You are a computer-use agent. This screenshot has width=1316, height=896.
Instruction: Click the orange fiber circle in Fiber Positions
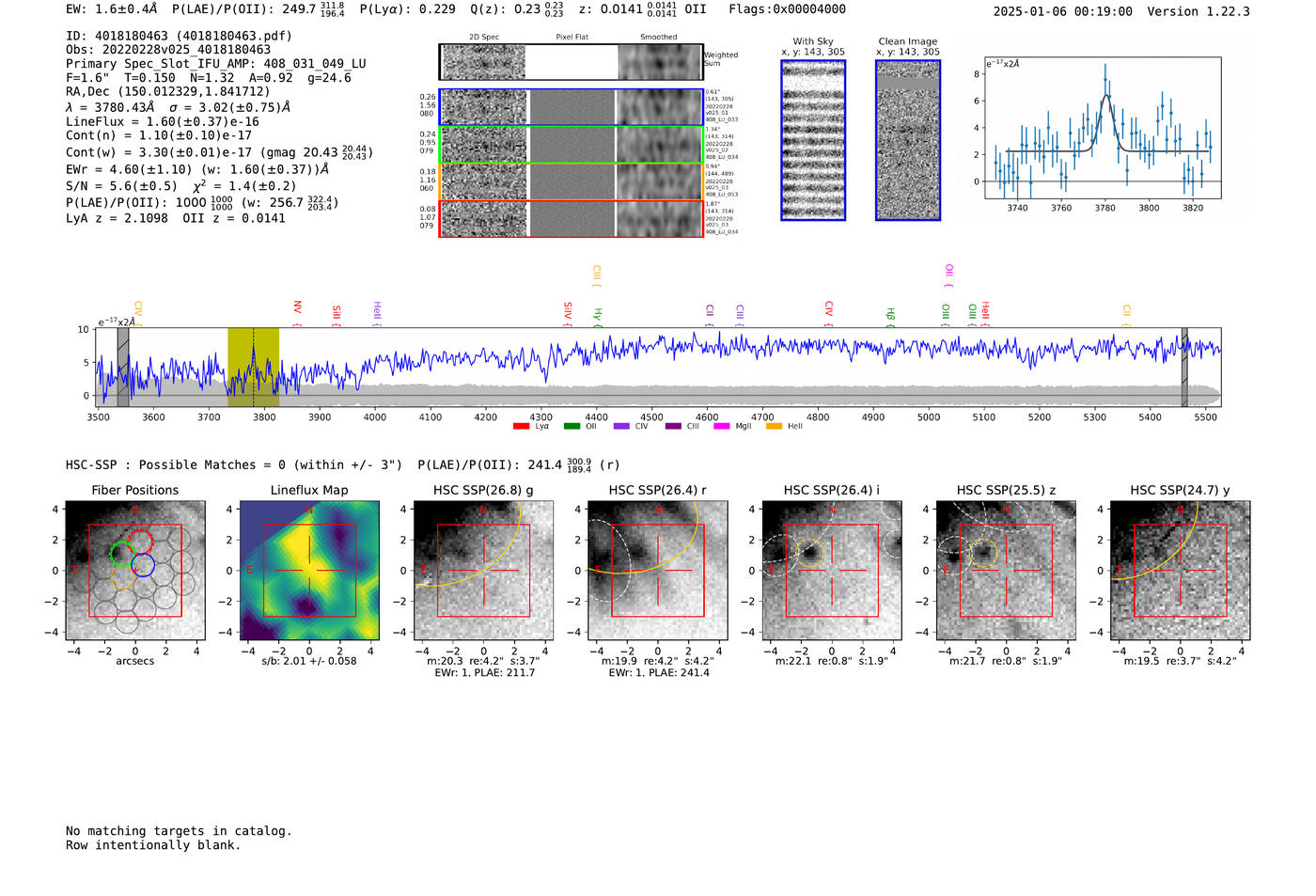[x=125, y=577]
